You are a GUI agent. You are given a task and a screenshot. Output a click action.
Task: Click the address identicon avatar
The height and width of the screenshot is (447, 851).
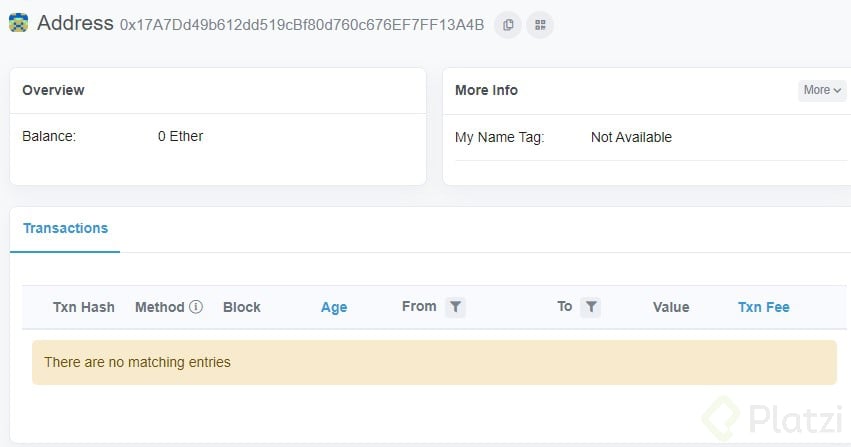(x=18, y=23)
